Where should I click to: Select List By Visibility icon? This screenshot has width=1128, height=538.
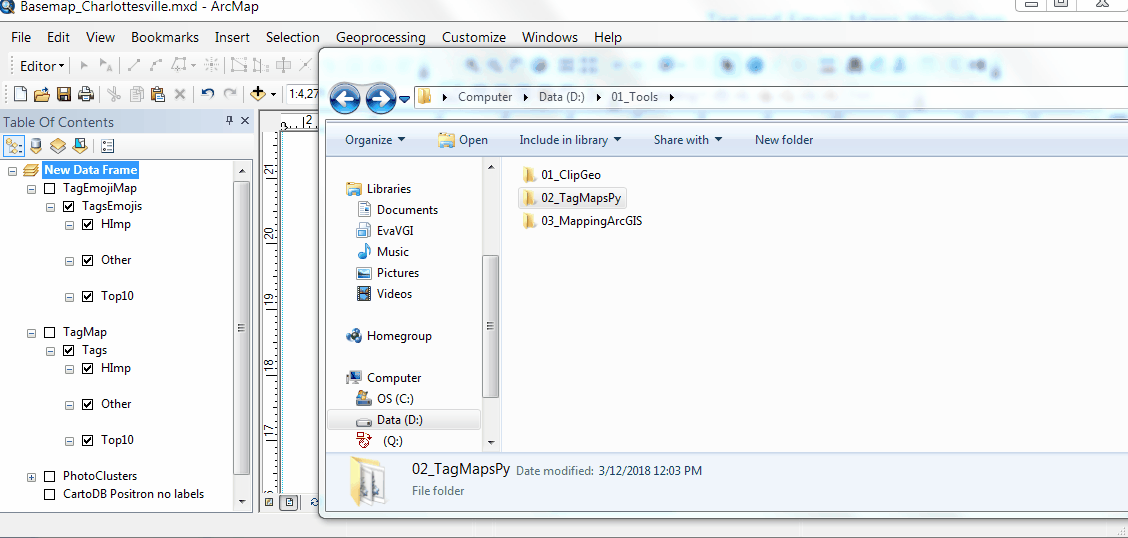coord(58,146)
